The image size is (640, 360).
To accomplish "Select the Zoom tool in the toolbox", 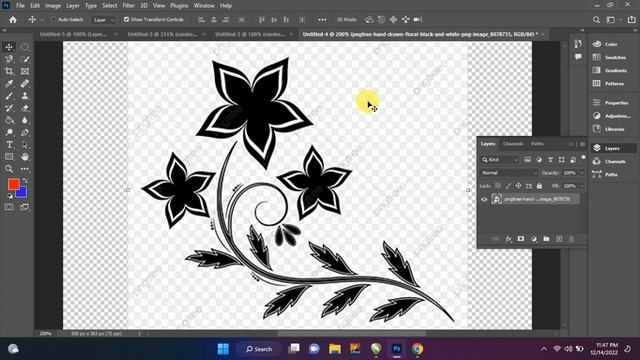I will click(x=9, y=169).
